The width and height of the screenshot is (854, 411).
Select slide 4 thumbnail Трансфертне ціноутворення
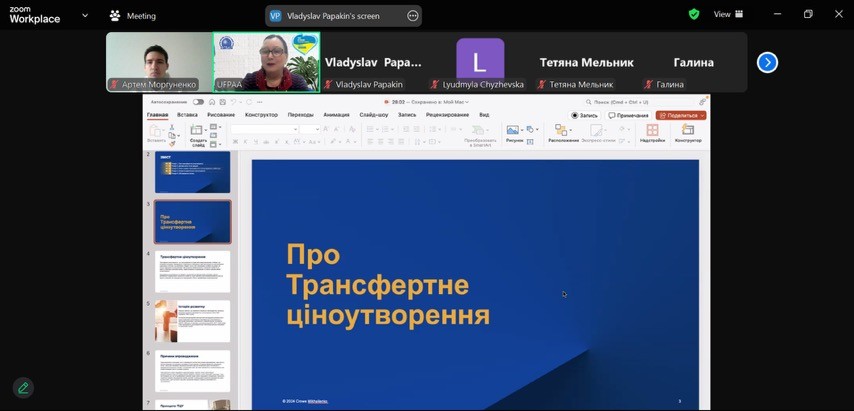(x=192, y=272)
